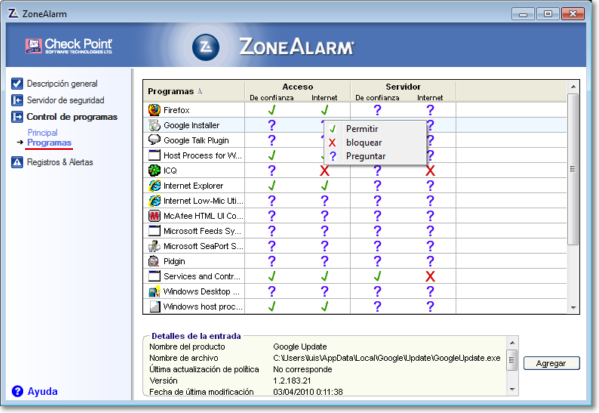
Task: Click the details panel scrollbar thumb
Action: 512,360
